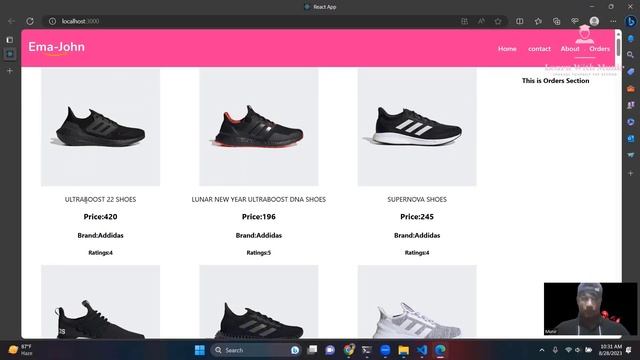This screenshot has width=640, height=360.
Task: Go back with the browser back arrow
Action: click(x=11, y=21)
